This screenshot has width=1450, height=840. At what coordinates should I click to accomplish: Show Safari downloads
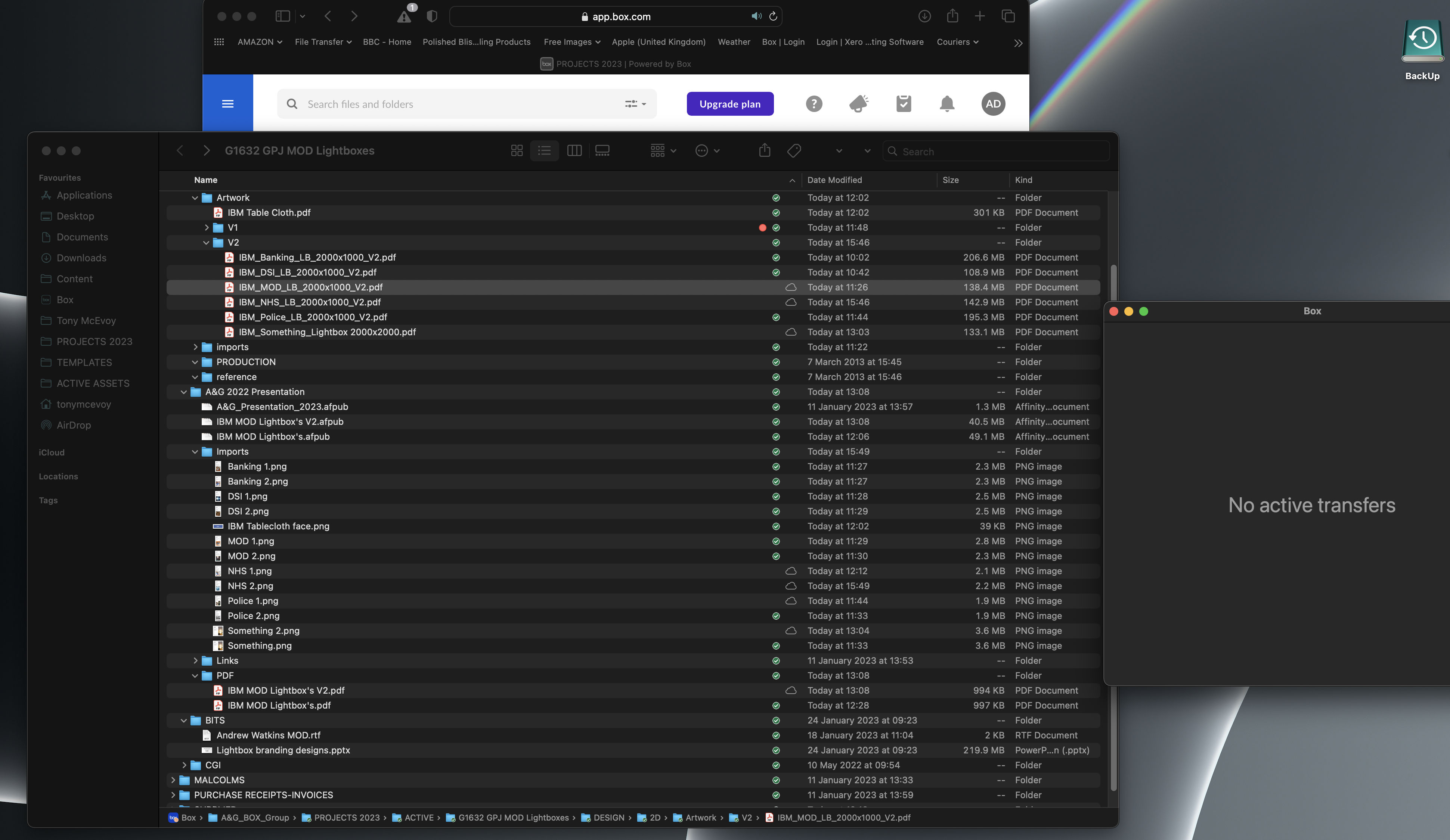(x=924, y=16)
